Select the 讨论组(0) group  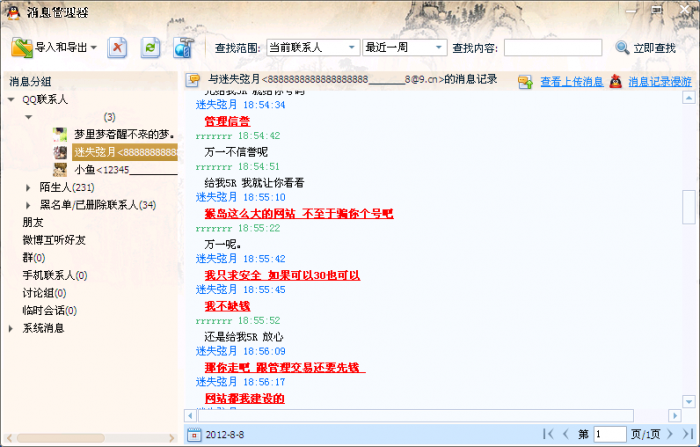click(44, 293)
